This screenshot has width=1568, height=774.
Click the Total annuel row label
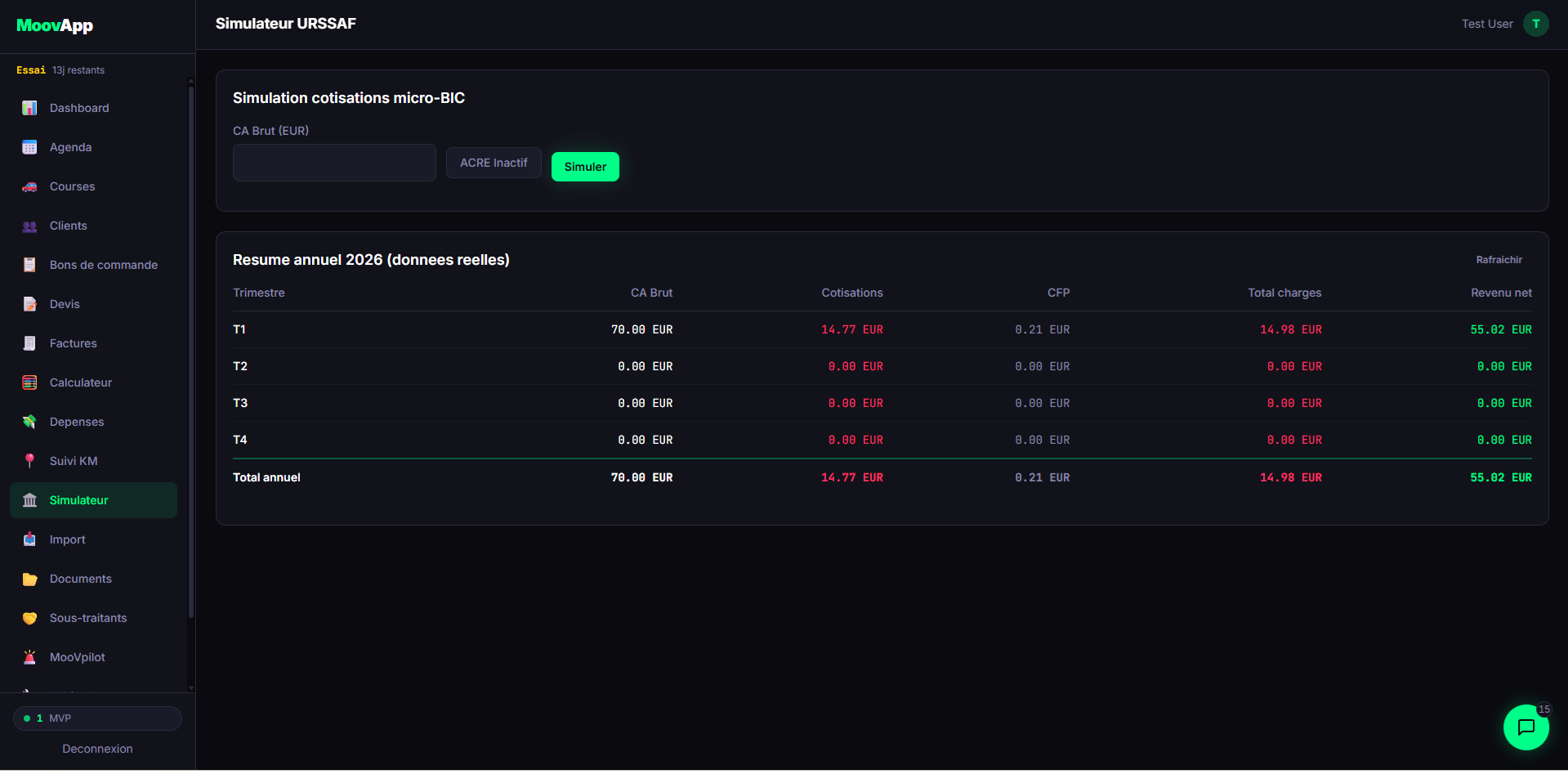(x=266, y=477)
